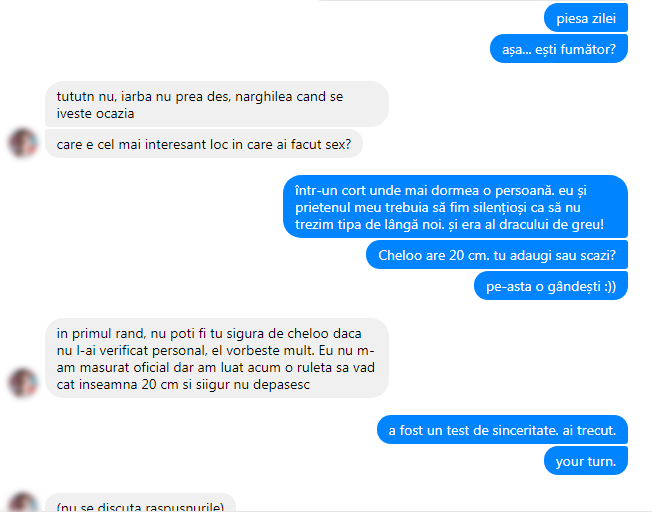Screen dimensions: 652x512
Task: Click the partially visible avatar at bottom
Action: click(x=23, y=502)
